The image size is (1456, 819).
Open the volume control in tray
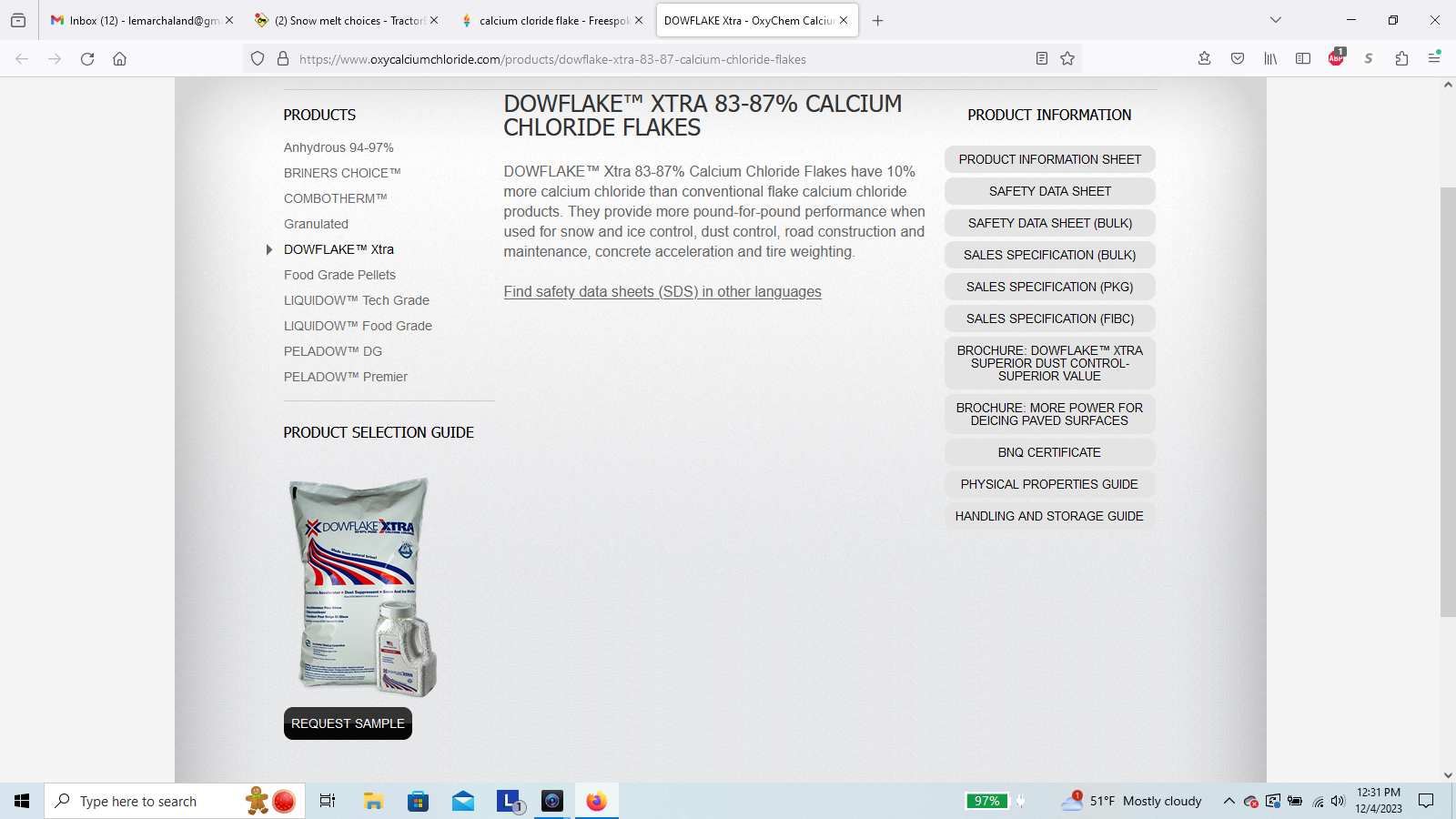[x=1338, y=801]
